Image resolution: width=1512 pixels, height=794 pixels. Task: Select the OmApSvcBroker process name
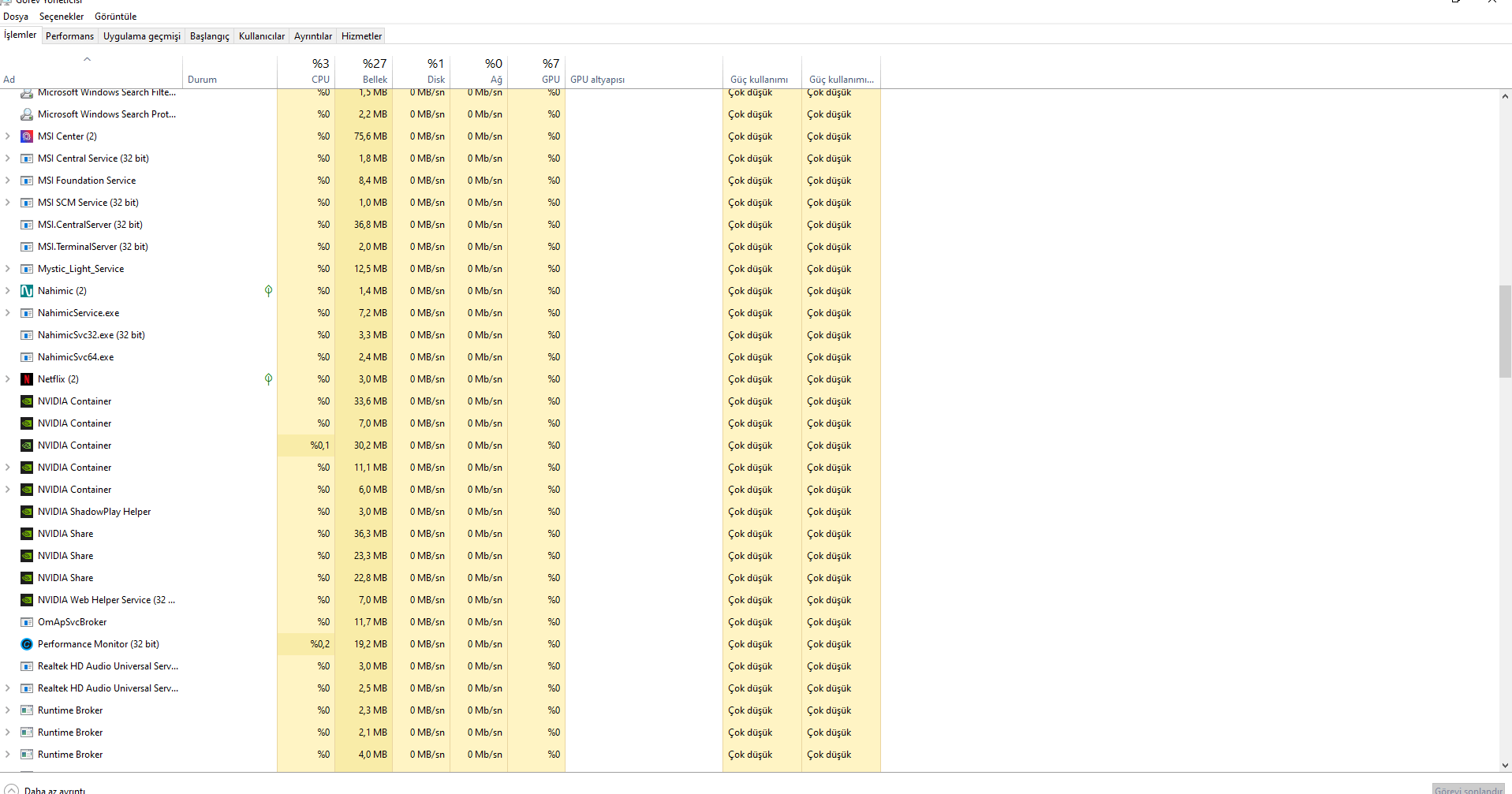pos(72,622)
